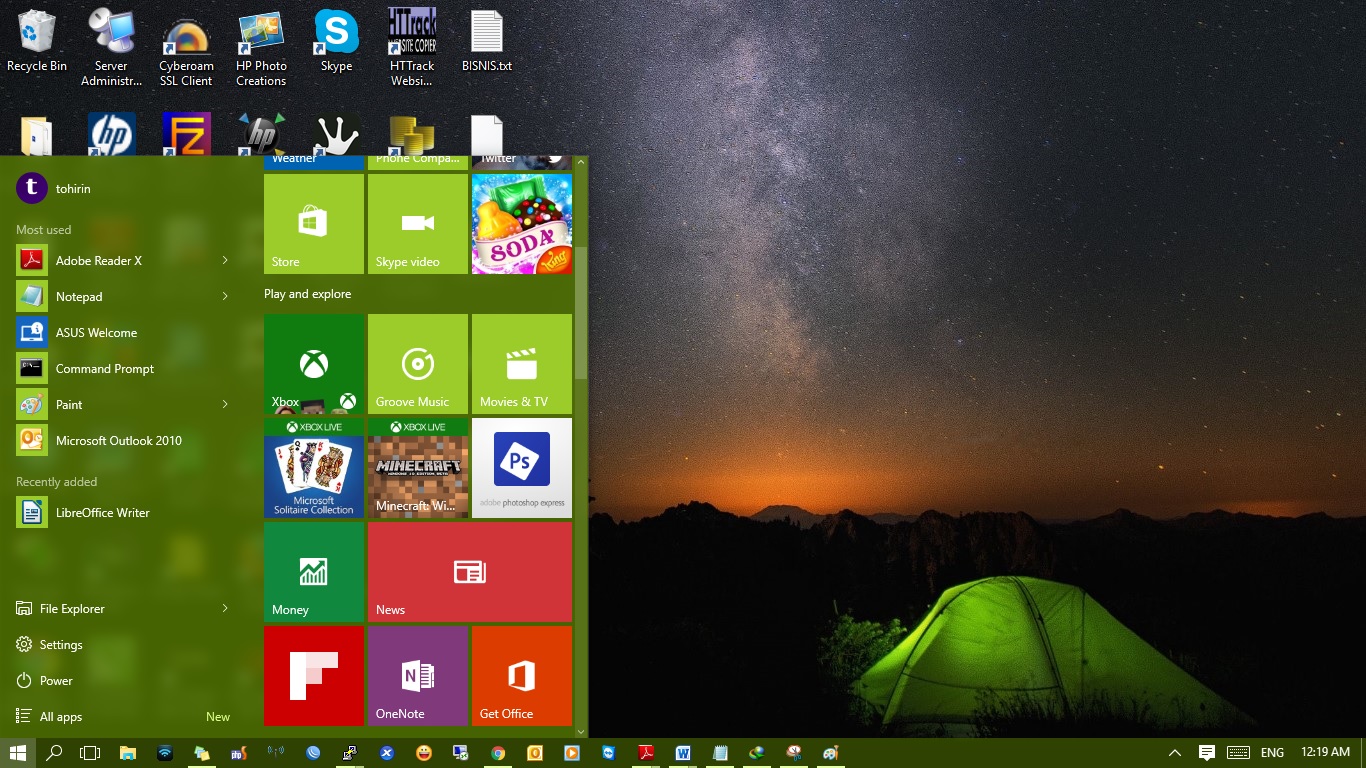
Task: Click File Explorer folder icon in taskbar
Action: coord(128,753)
